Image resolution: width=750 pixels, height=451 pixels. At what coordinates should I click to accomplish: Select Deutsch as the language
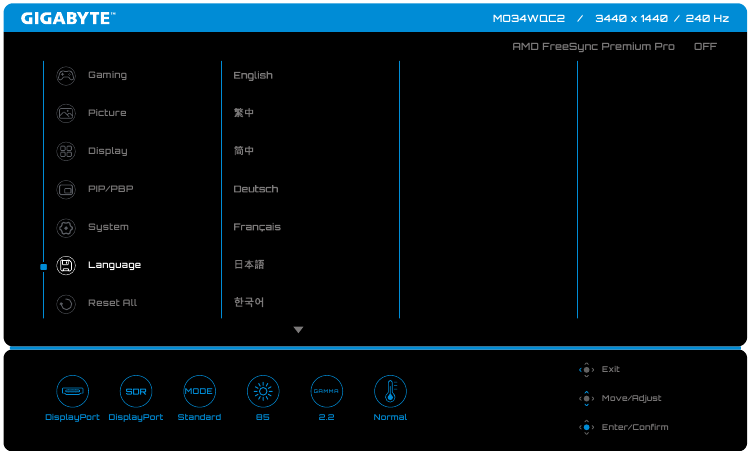[256, 189]
